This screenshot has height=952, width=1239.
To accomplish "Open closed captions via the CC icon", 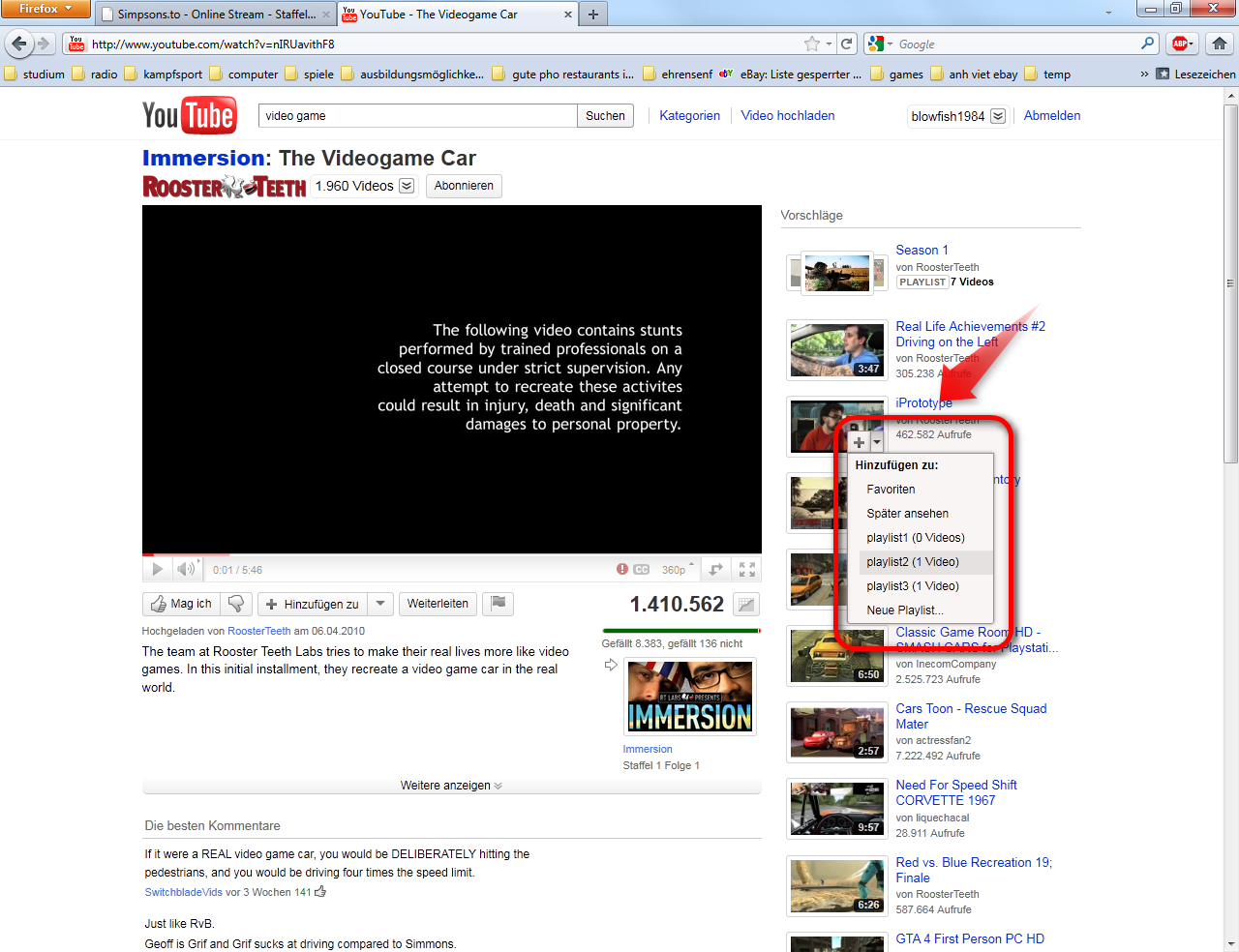I will coord(641,569).
